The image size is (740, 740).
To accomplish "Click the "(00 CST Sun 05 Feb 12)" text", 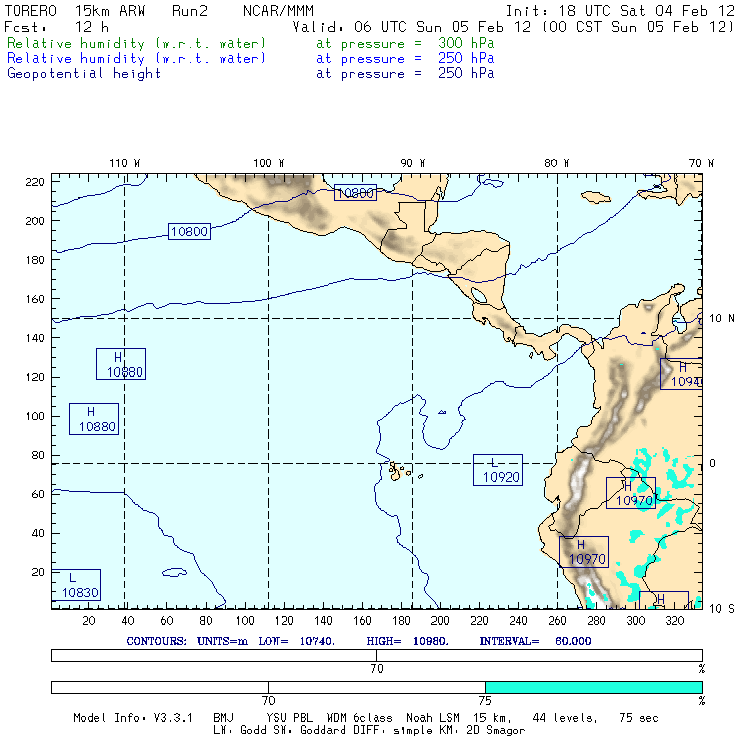I will 638,27.
